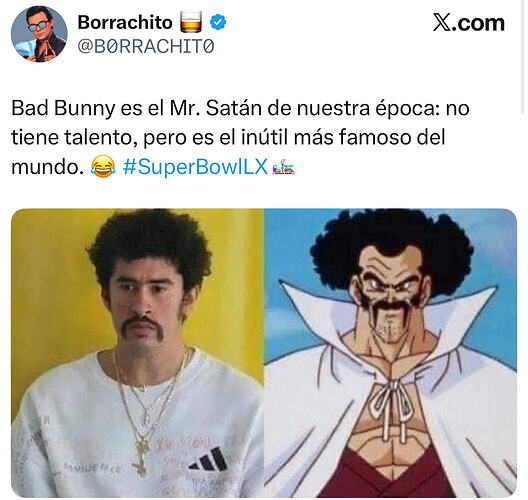Open Borrachito's round profile avatar
The height and width of the screenshot is (500, 528).
coord(39,34)
